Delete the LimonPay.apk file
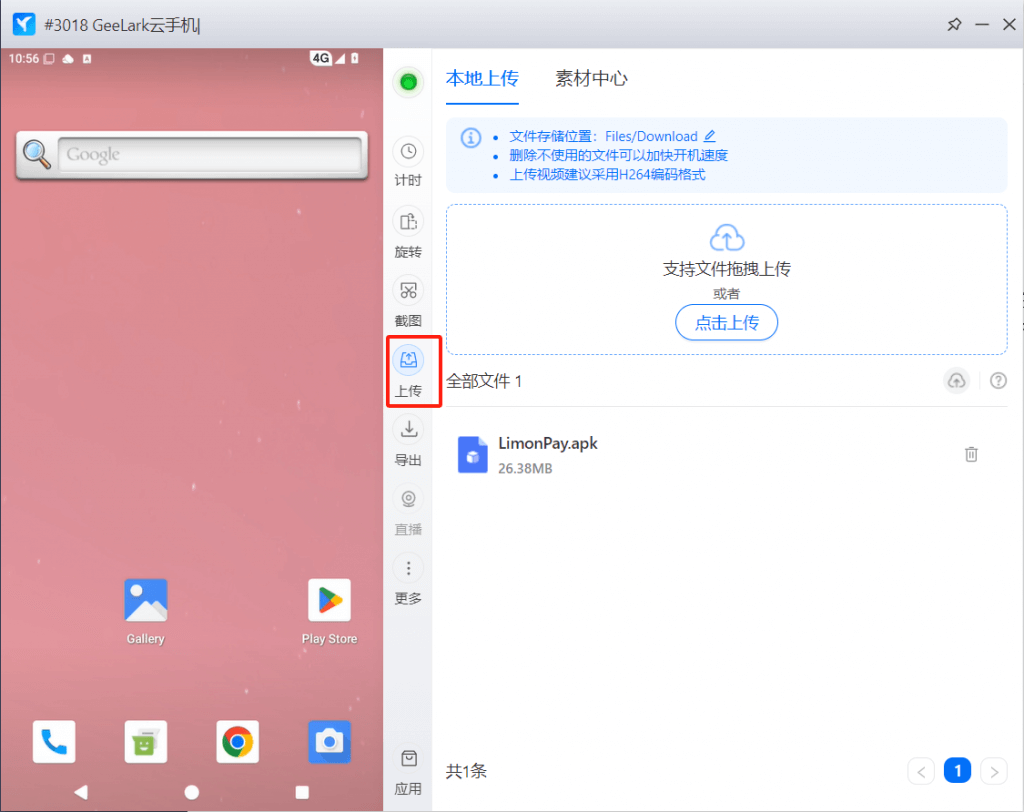Screen dimensions: 1024x812 point(970,454)
